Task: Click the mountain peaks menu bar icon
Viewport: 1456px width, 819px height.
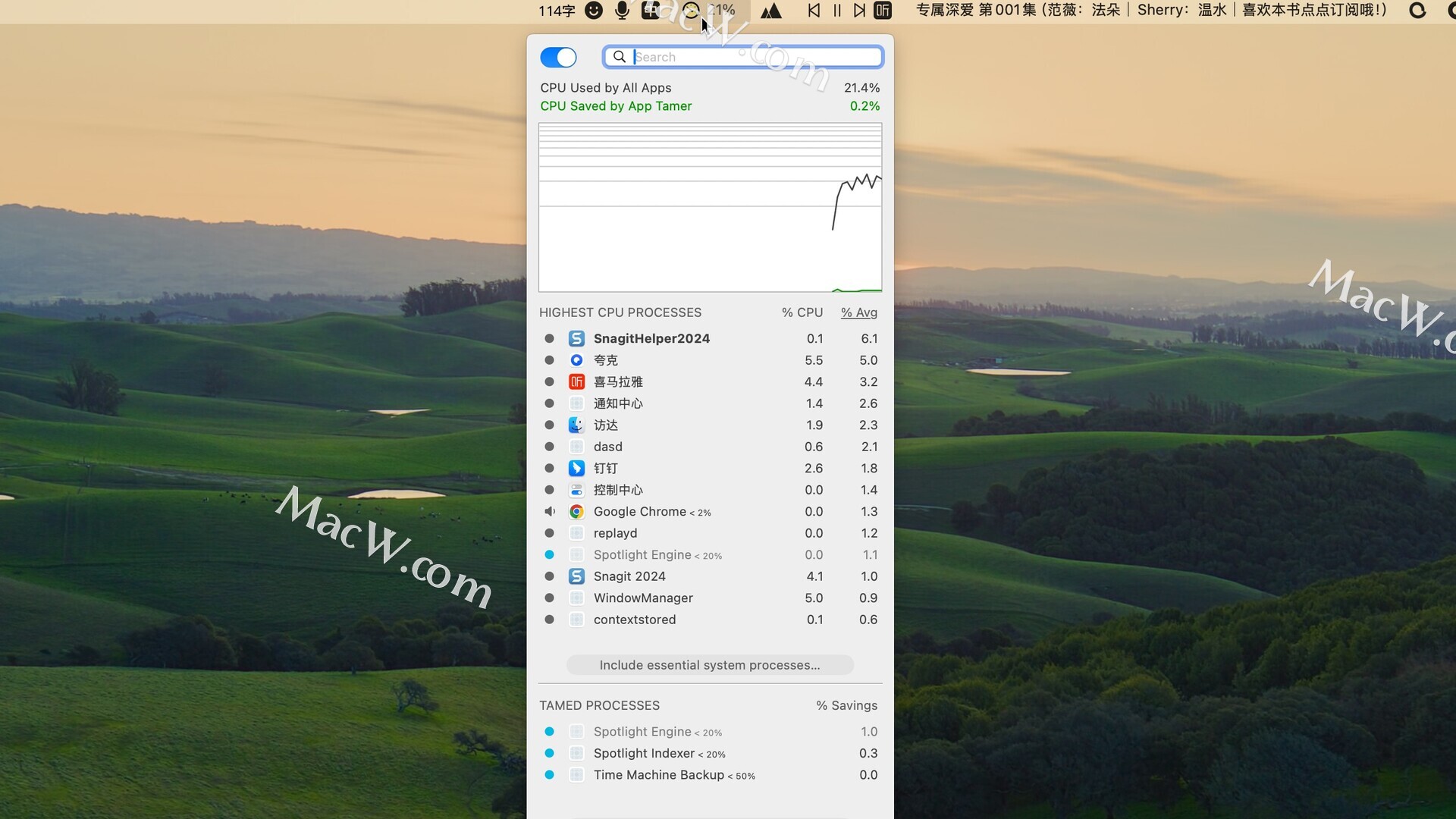Action: (771, 11)
